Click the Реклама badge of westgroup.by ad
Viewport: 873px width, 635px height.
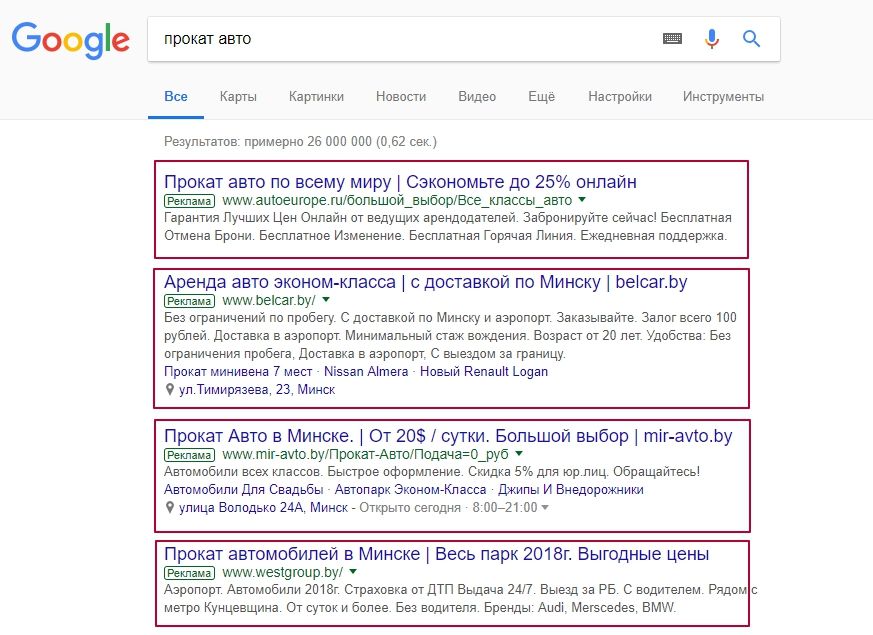189,573
